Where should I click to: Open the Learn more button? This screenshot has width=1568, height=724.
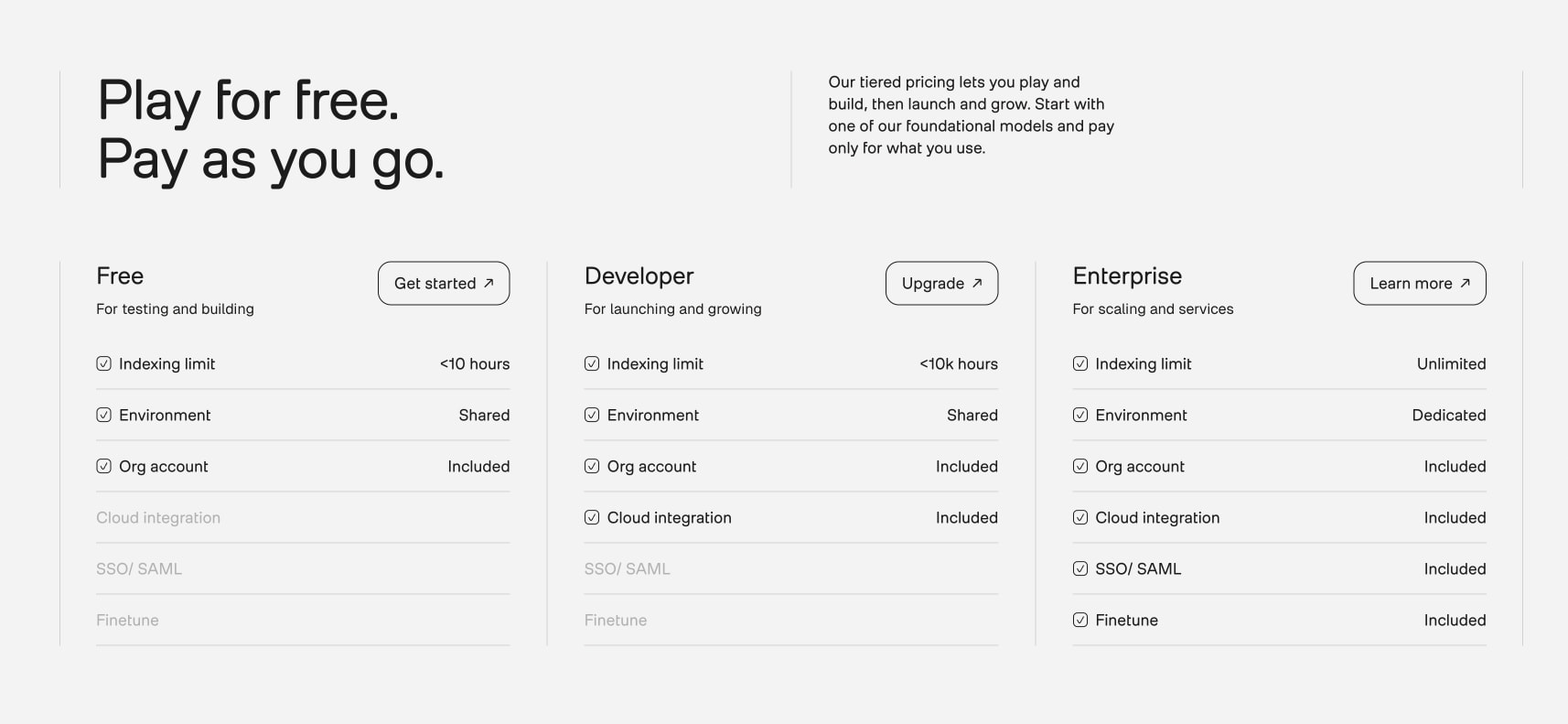[x=1420, y=283]
